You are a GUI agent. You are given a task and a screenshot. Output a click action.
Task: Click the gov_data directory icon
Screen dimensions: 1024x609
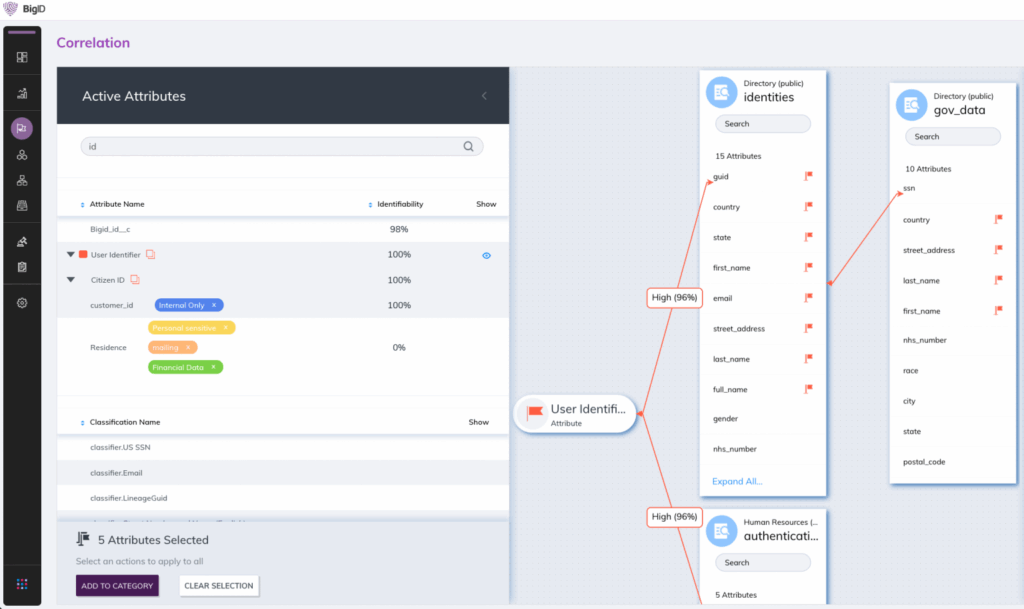coord(911,105)
